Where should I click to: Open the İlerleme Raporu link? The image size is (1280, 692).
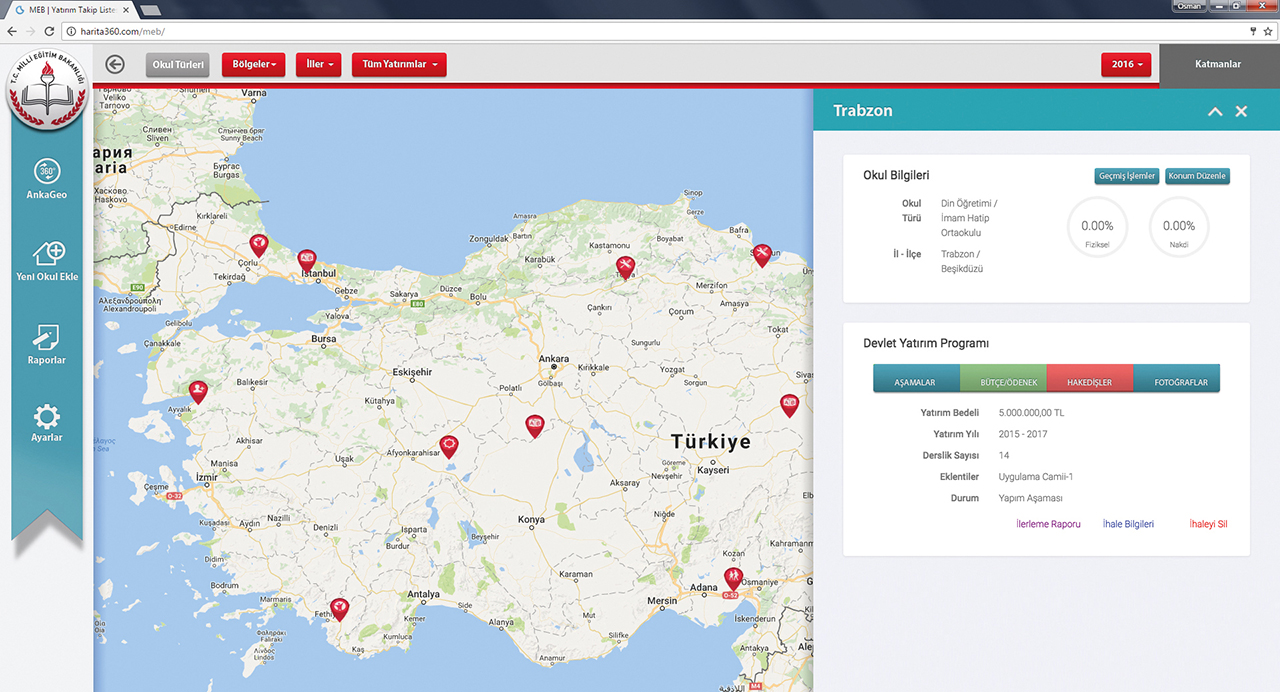1047,524
